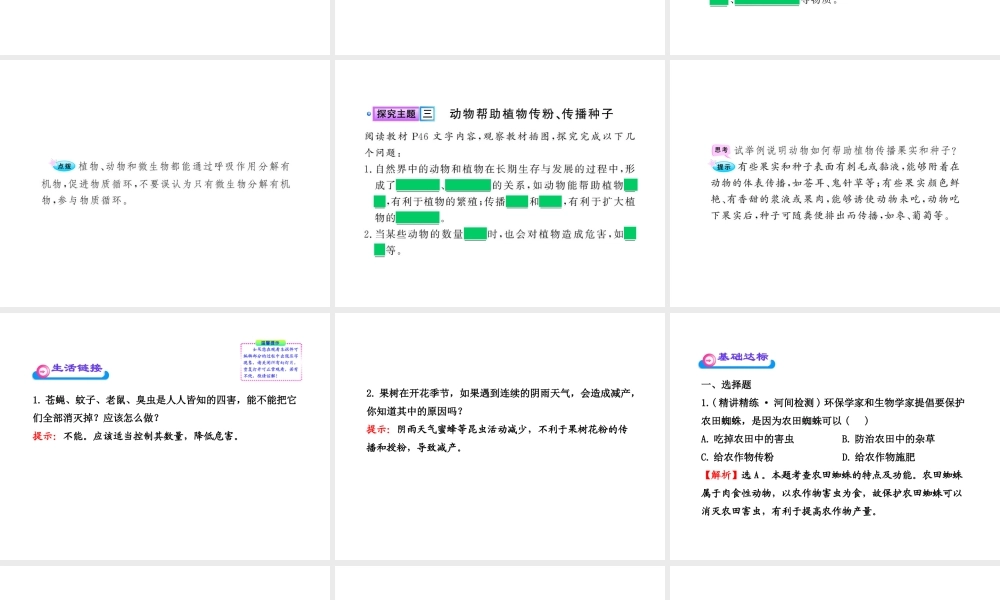Click the line 阅读教材 P46 文字内容
The width and height of the screenshot is (1000, 600).
pos(500,136)
